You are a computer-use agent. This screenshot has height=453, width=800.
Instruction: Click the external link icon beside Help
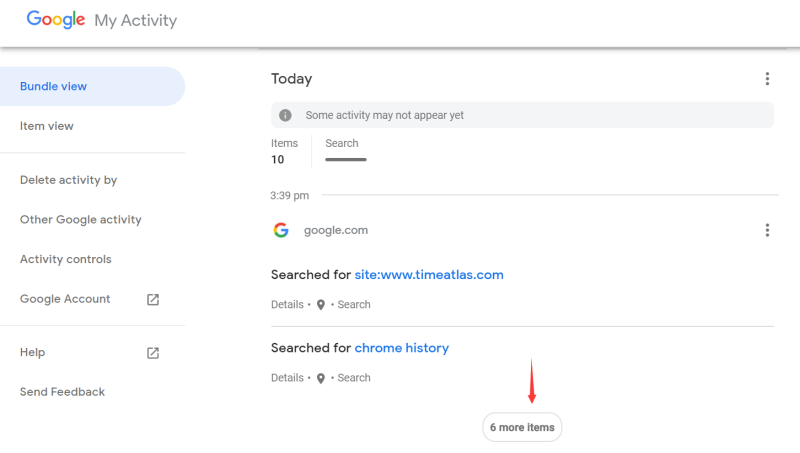pos(153,353)
